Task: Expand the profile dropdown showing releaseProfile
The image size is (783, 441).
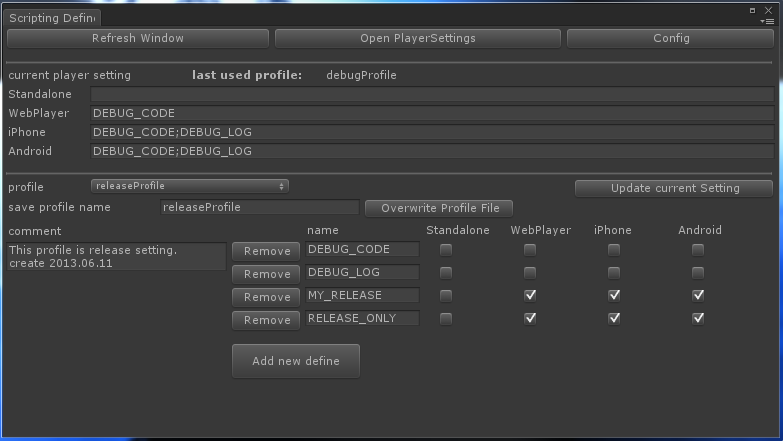Action: tap(190, 186)
